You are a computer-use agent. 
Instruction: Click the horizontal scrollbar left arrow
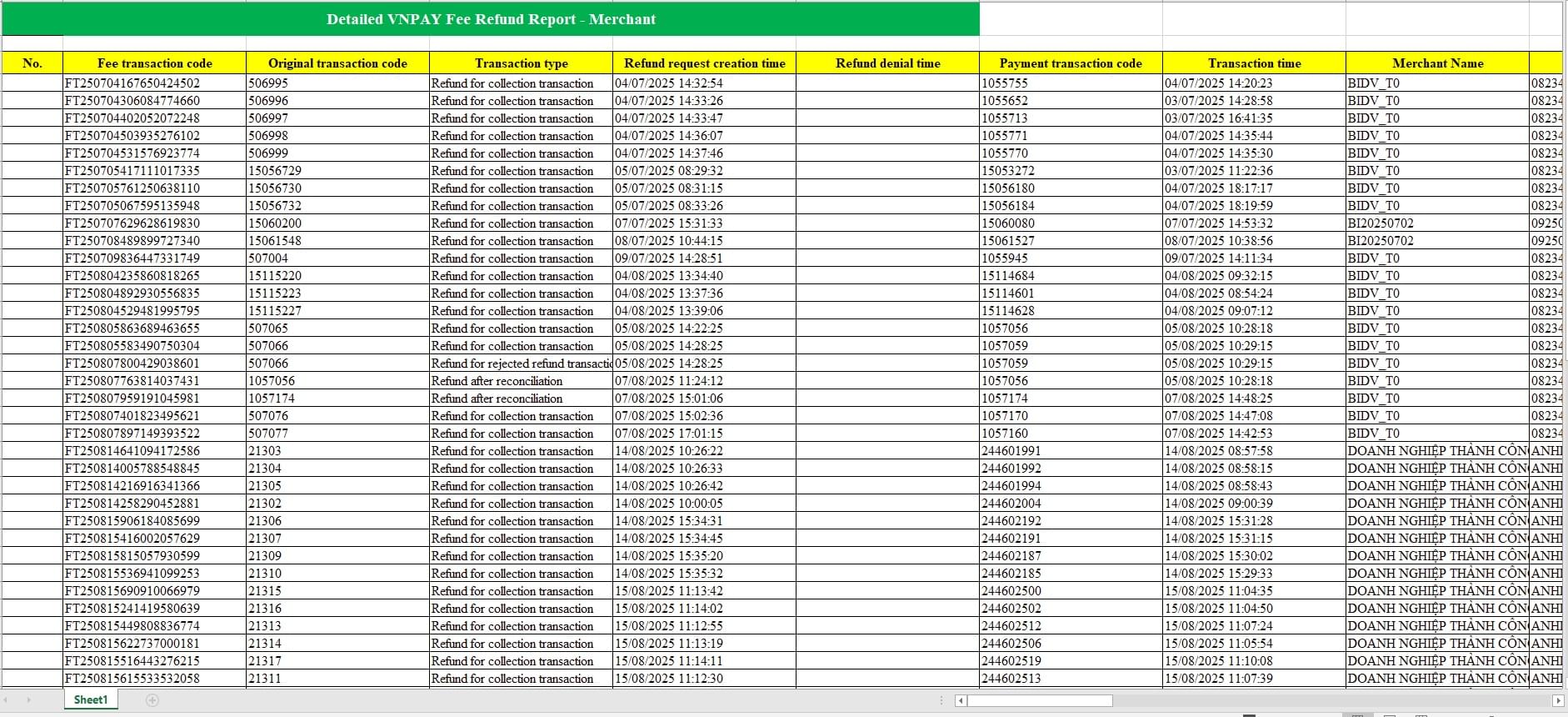(x=961, y=700)
